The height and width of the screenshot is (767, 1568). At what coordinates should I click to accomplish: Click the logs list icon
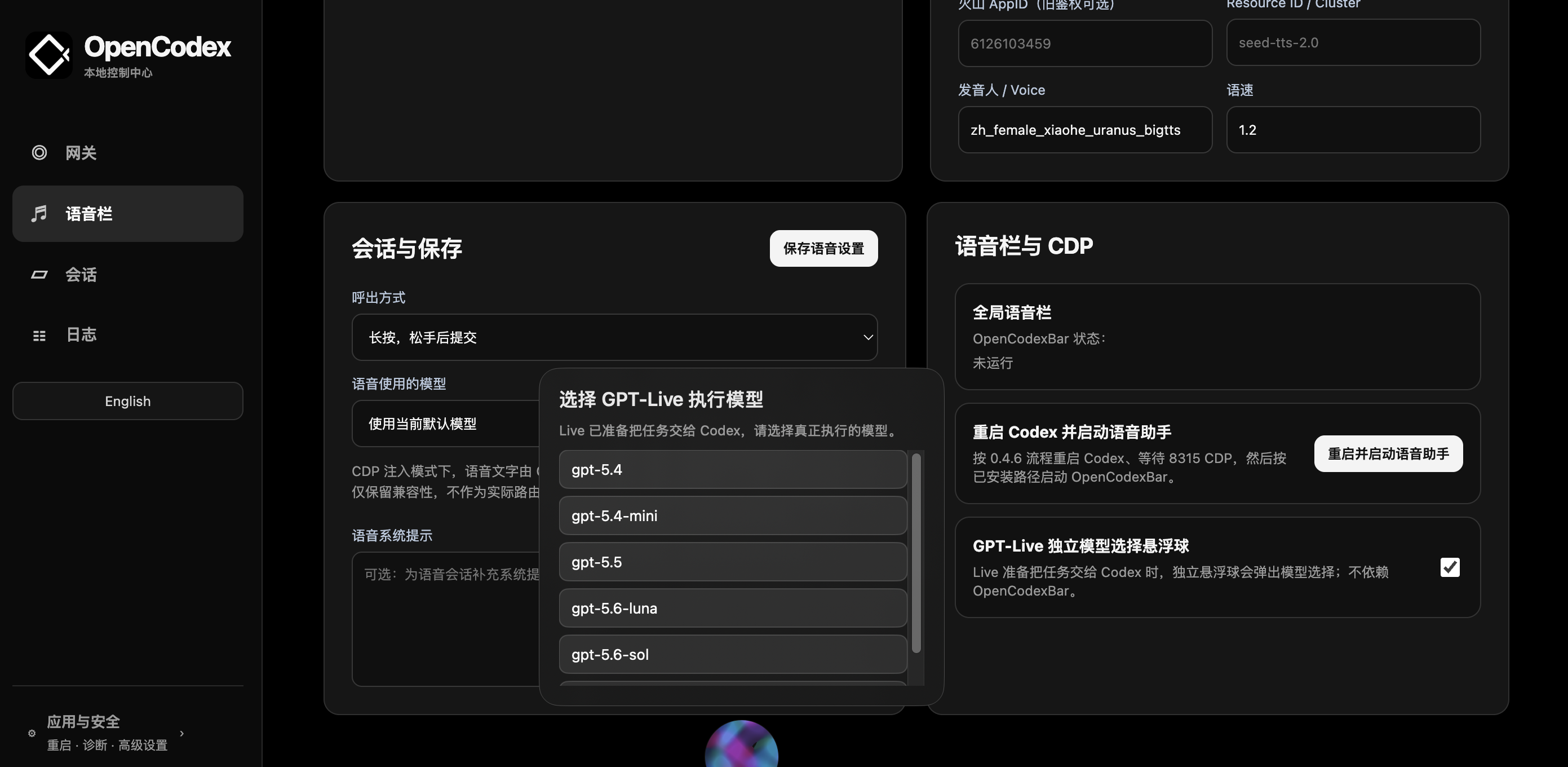coord(39,336)
